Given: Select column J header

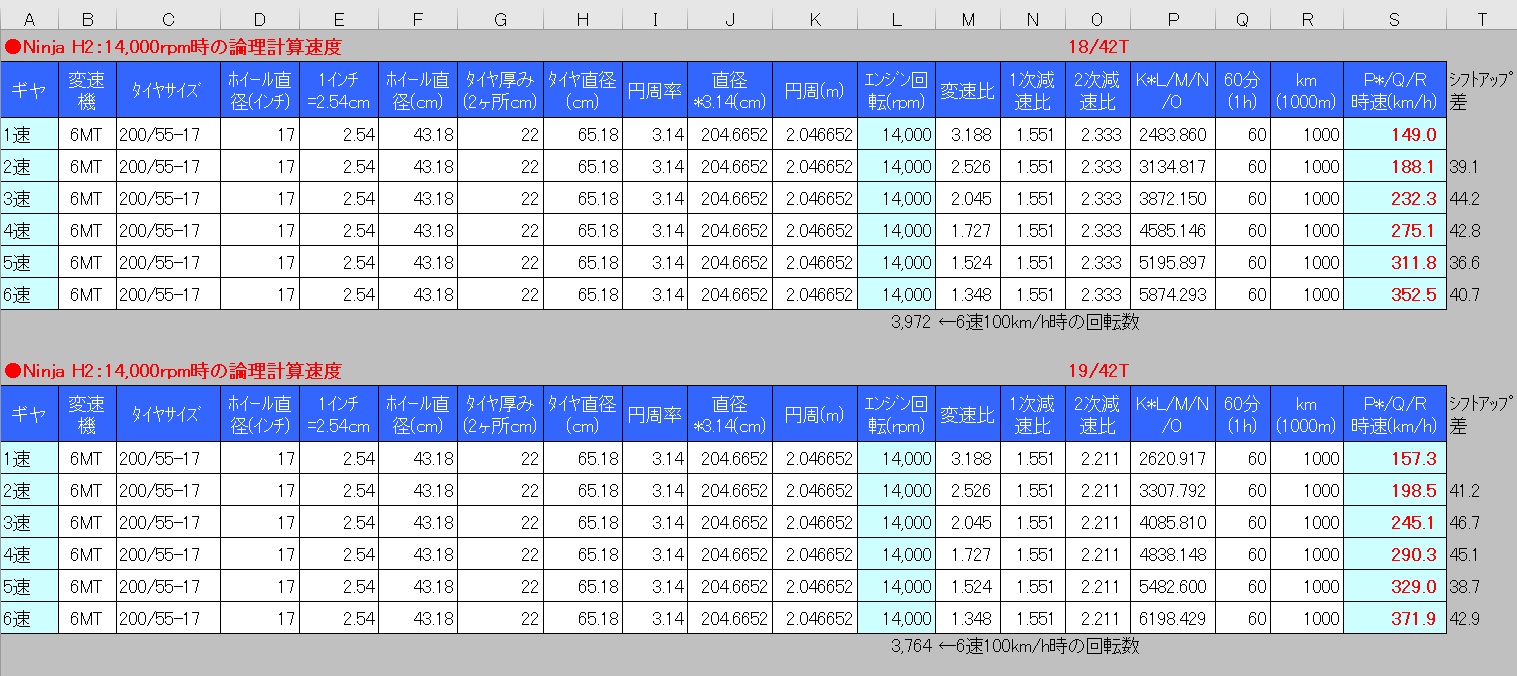Looking at the screenshot, I should point(730,19).
